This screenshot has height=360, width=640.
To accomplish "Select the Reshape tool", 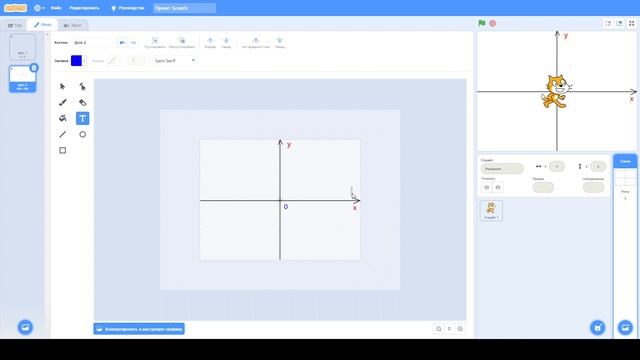I will point(82,87).
